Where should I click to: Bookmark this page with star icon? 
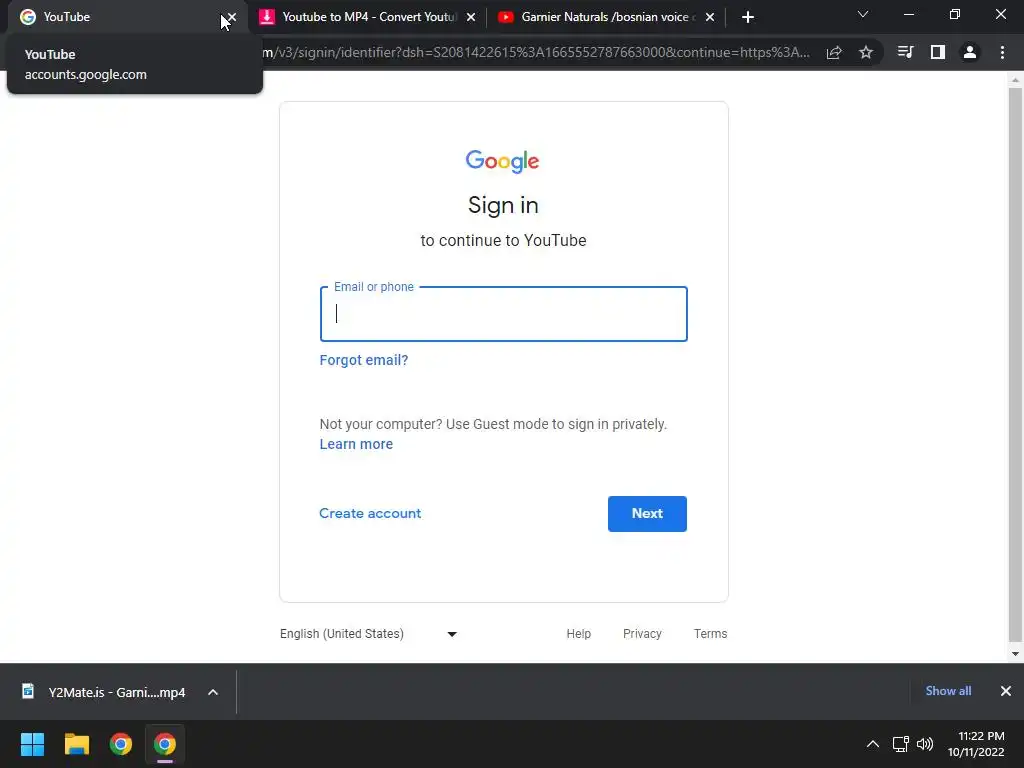[x=866, y=52]
